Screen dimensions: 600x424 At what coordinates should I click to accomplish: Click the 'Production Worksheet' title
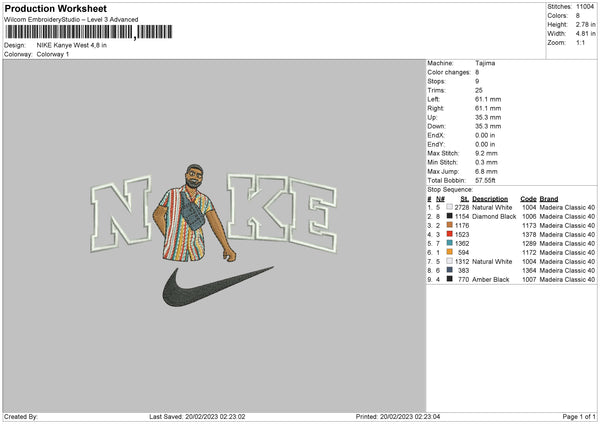[55, 8]
